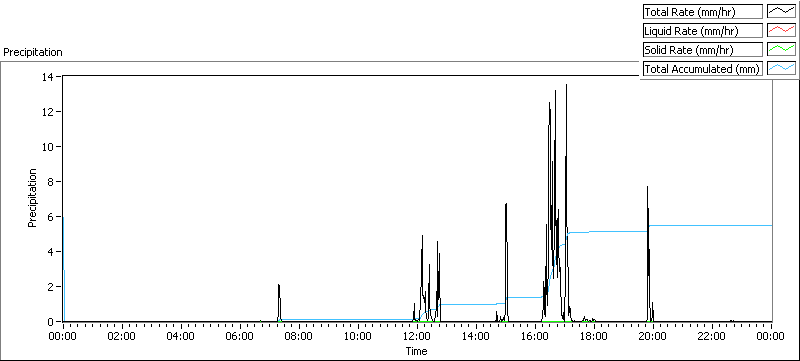Click the 18:00 time axis label
This screenshot has height=361, width=800.
[594, 336]
